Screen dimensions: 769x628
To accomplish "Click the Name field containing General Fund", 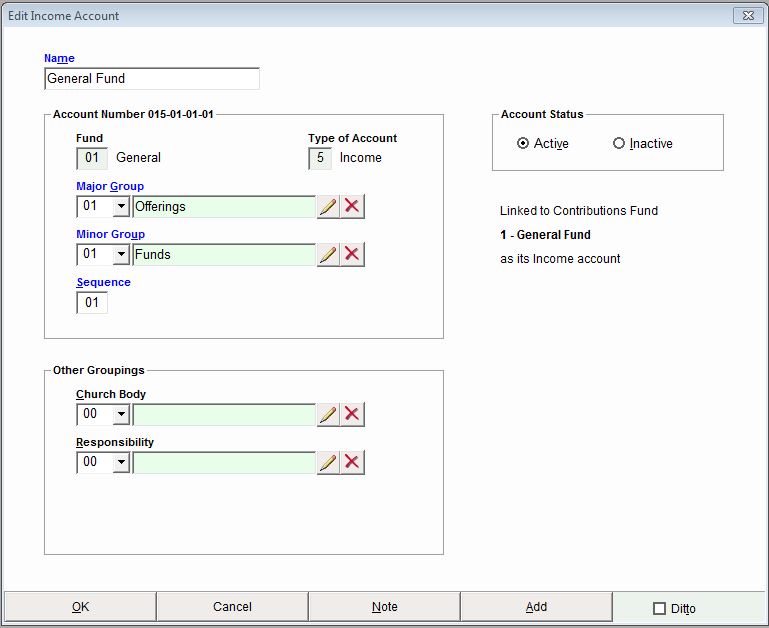I will coord(152,79).
